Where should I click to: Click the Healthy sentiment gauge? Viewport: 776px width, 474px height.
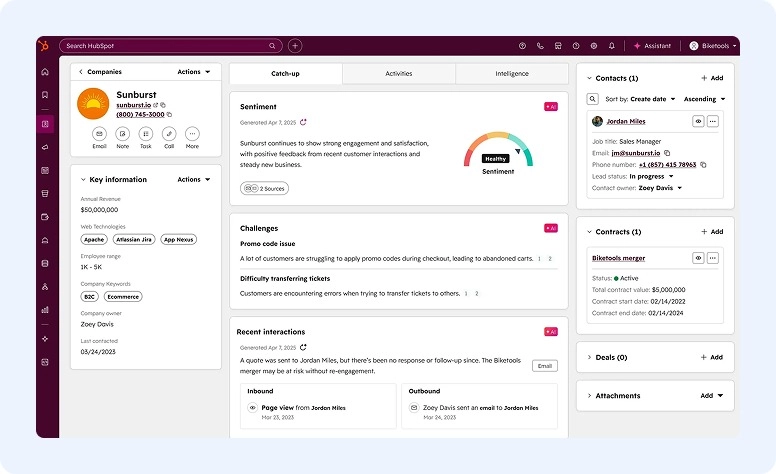click(x=498, y=151)
